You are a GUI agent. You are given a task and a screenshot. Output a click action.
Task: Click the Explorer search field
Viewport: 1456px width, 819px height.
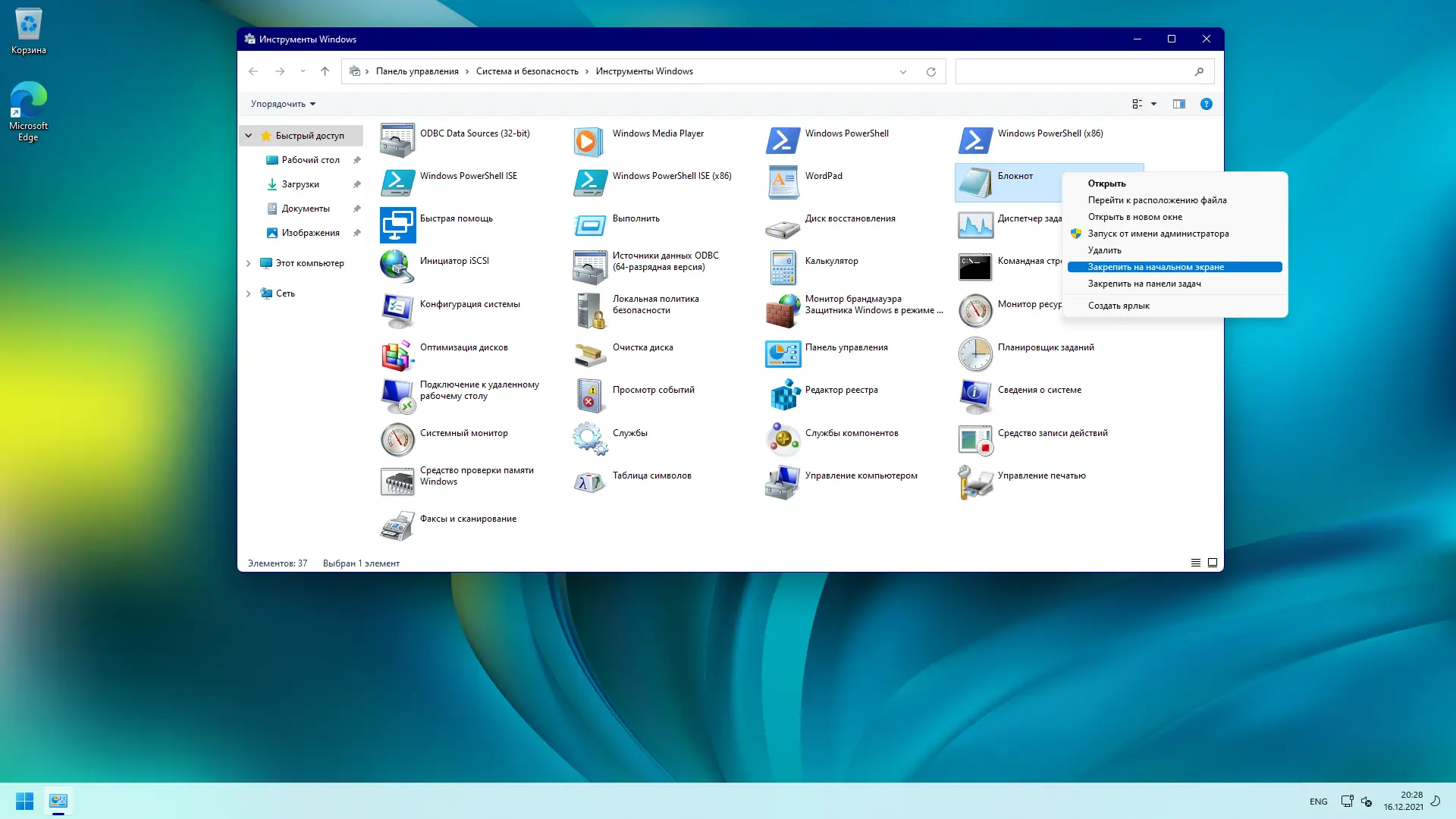point(1073,71)
